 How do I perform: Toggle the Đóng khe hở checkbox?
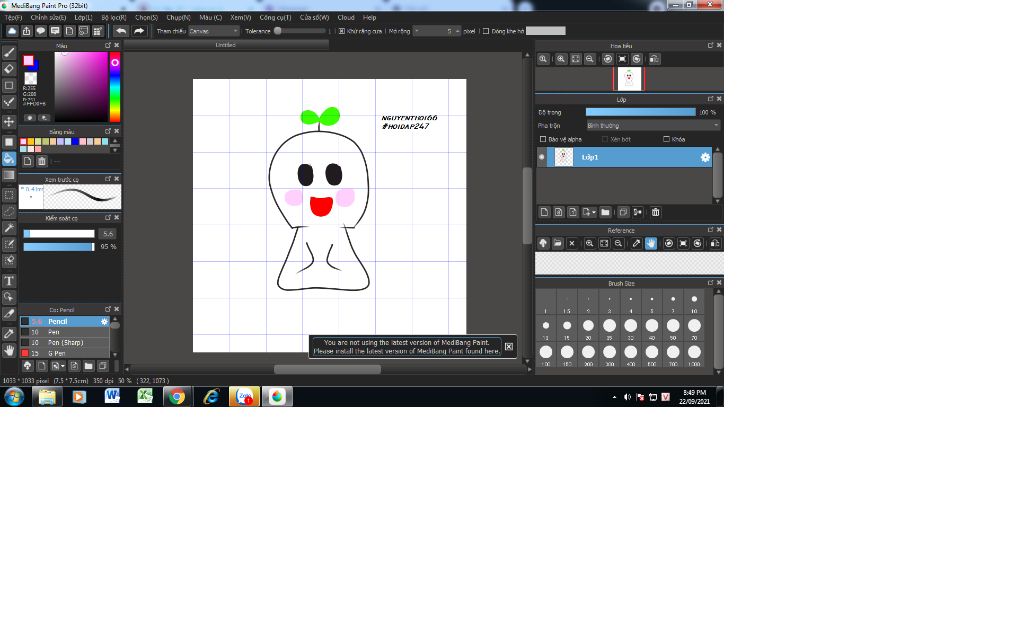coord(486,31)
